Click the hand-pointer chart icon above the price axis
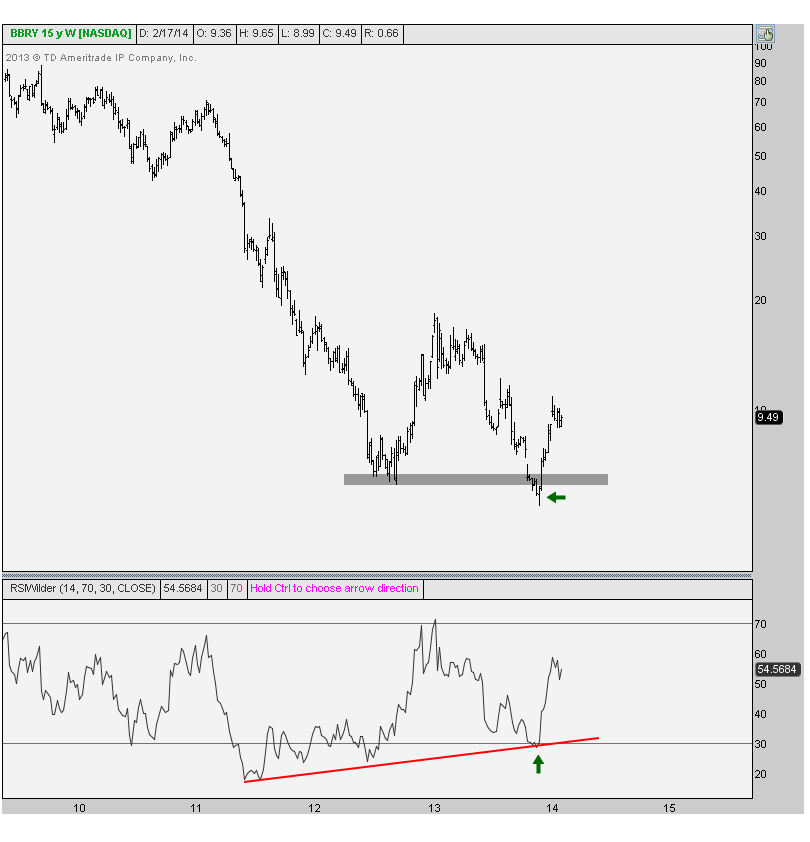 765,34
